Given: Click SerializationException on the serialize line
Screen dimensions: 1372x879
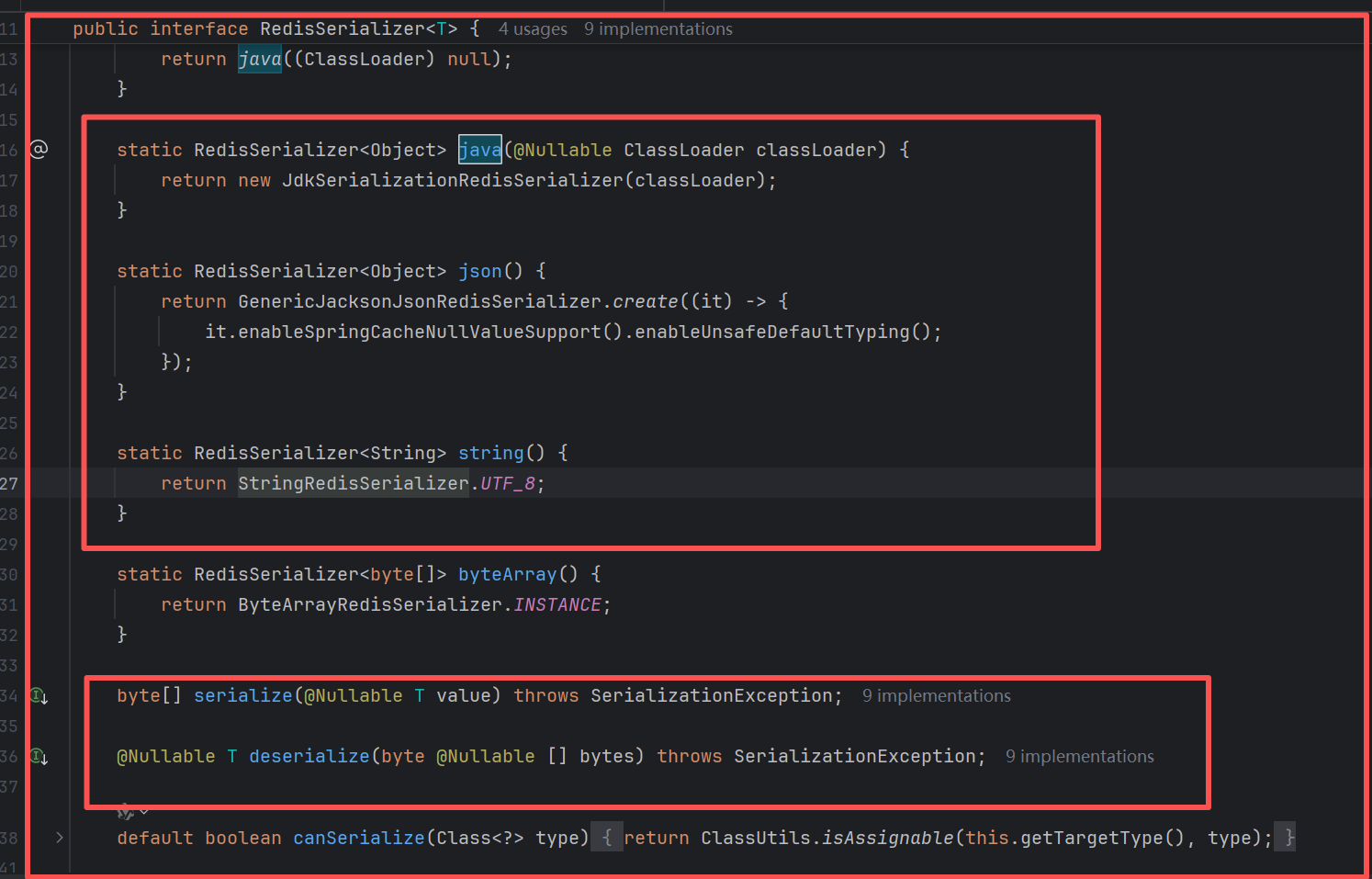Looking at the screenshot, I should coord(712,696).
